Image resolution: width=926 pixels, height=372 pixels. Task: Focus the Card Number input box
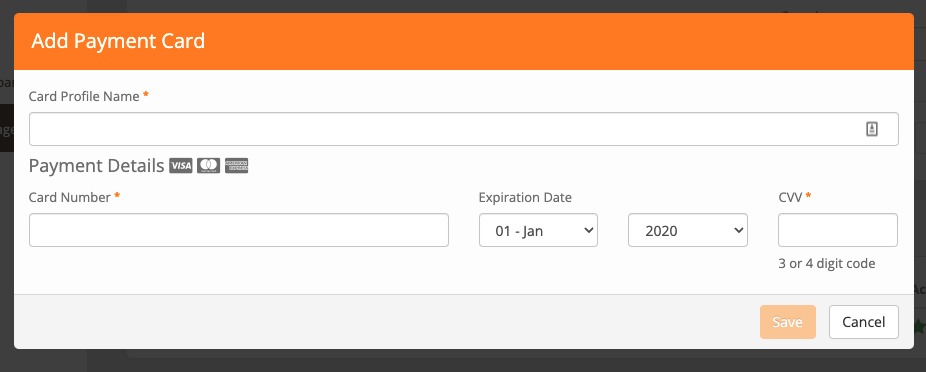pos(239,230)
